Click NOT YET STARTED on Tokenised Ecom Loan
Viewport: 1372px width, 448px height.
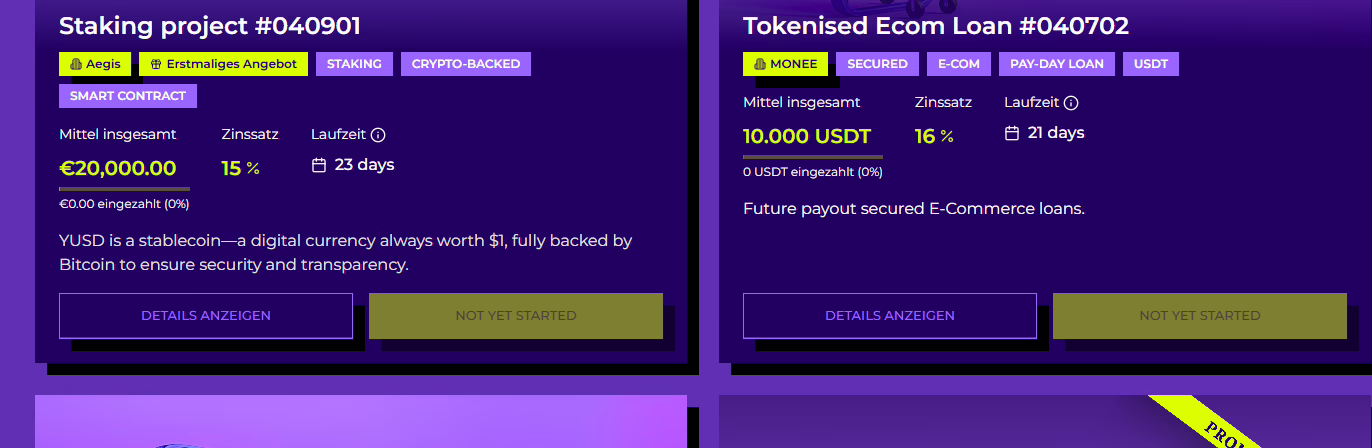pos(1200,316)
